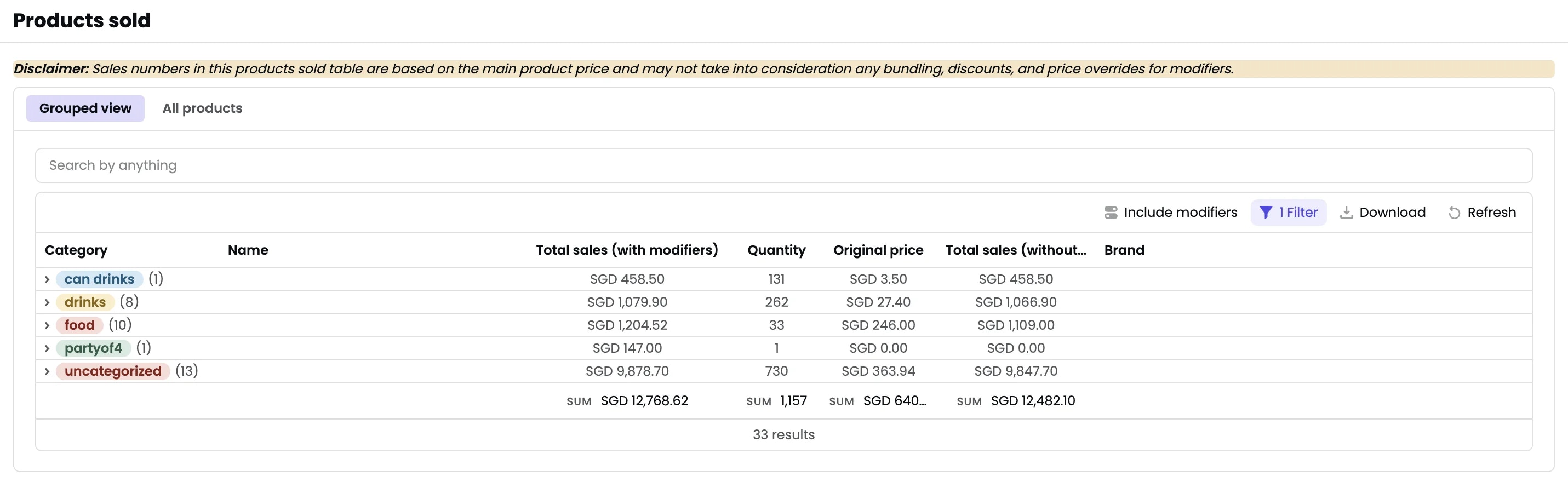Image resolution: width=1568 pixels, height=482 pixels.
Task: Switch to the All products tab
Action: (202, 108)
